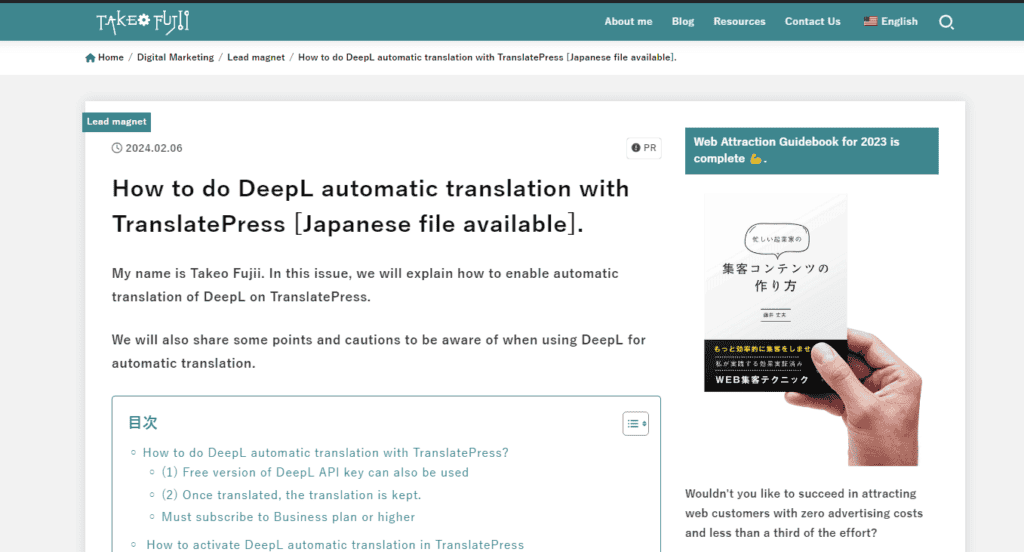The width and height of the screenshot is (1024, 552).
Task: Click the 'Wouldn't you like to succeed' sidebar text
Action: 804,513
